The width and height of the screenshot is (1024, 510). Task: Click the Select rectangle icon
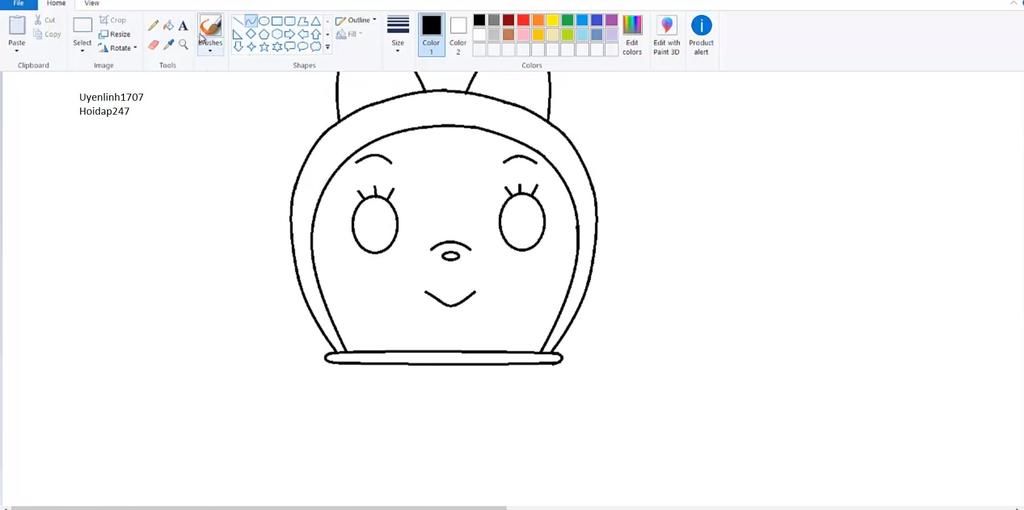tap(82, 25)
